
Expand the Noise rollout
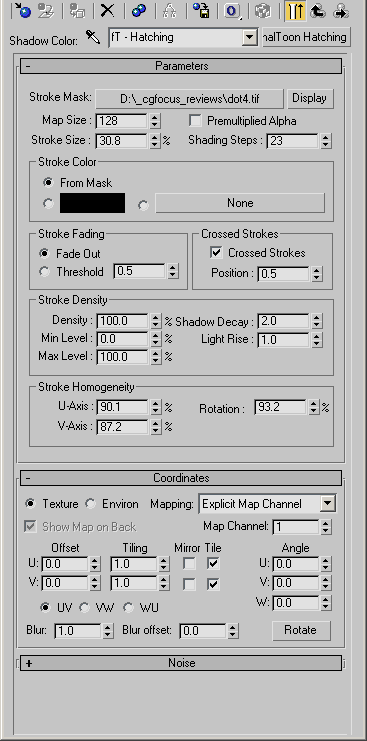(x=181, y=663)
